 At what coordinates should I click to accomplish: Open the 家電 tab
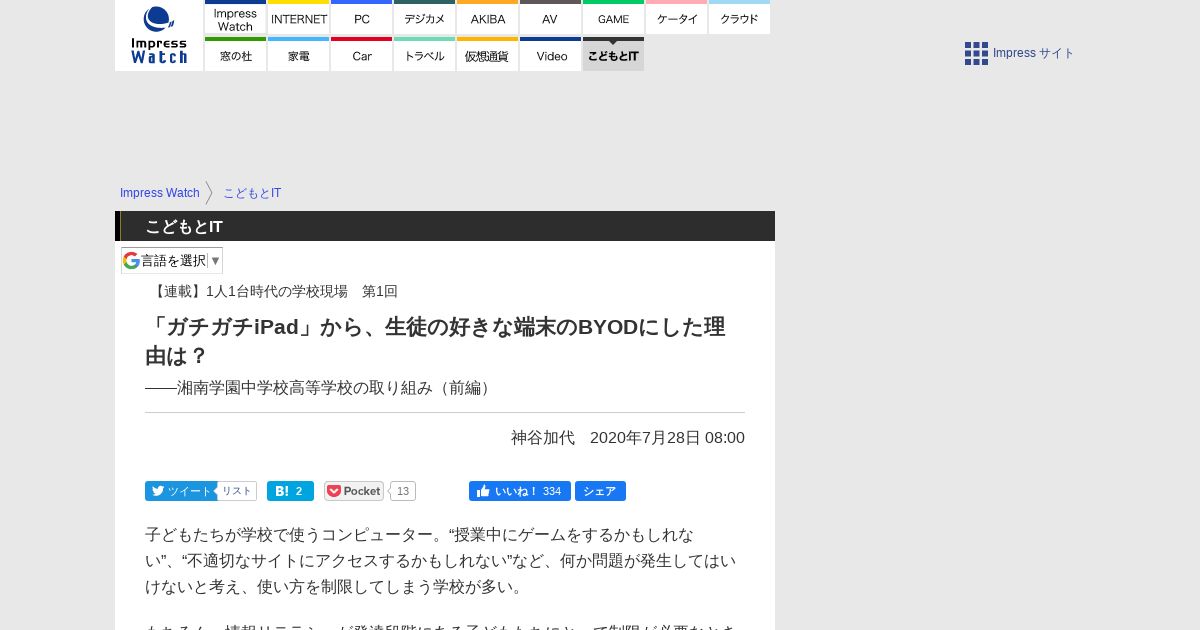[299, 54]
